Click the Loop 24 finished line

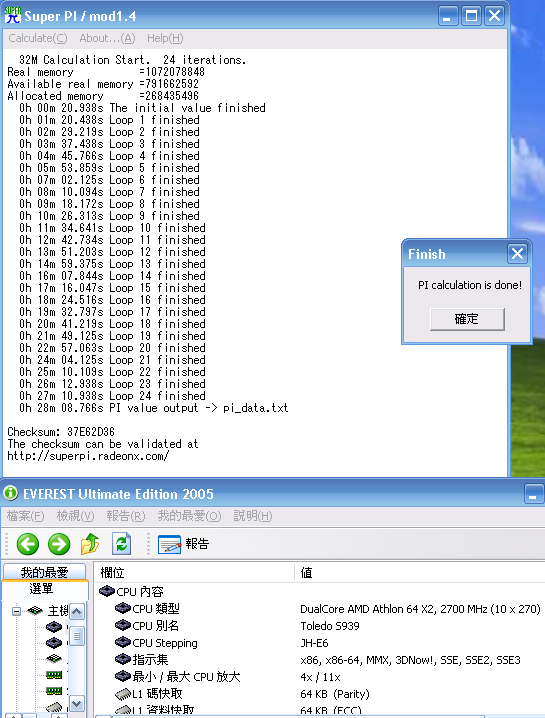click(x=112, y=396)
